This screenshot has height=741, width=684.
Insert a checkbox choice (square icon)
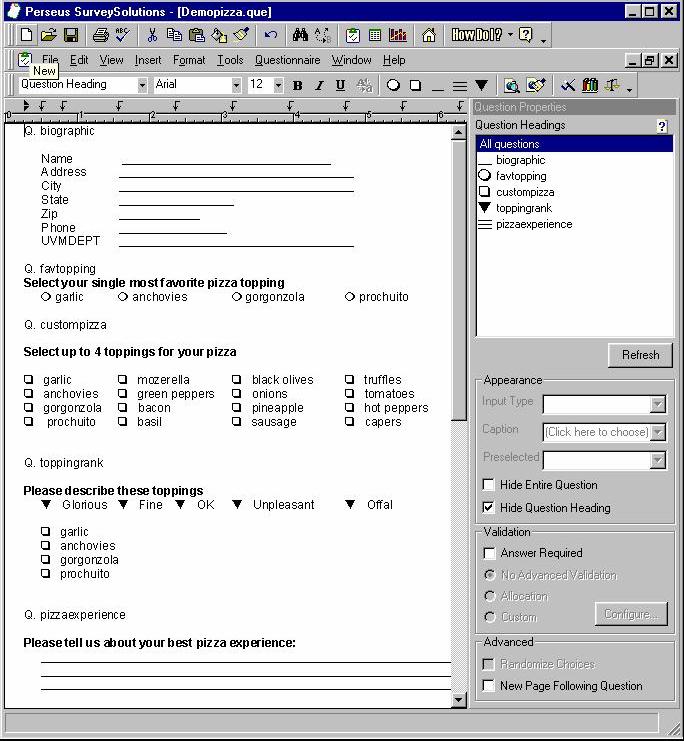pos(415,86)
